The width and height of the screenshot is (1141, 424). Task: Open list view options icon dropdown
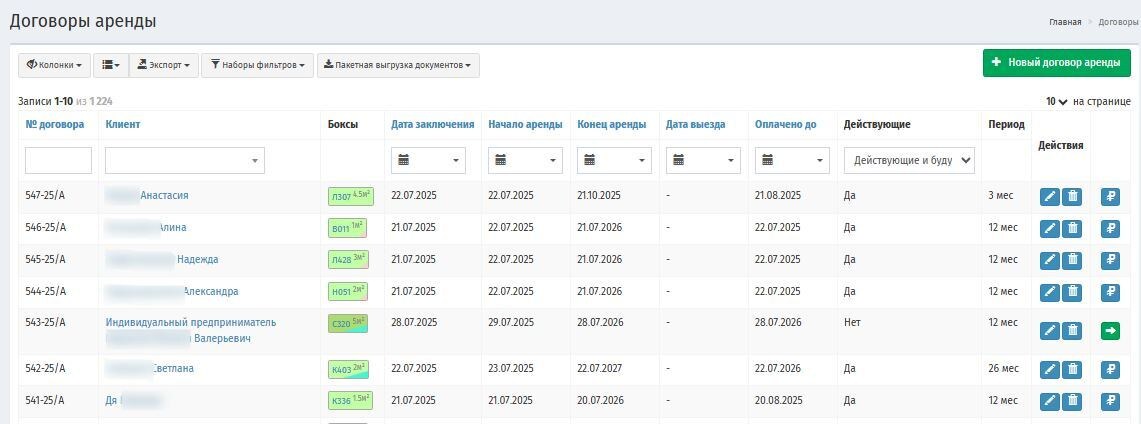tap(111, 65)
